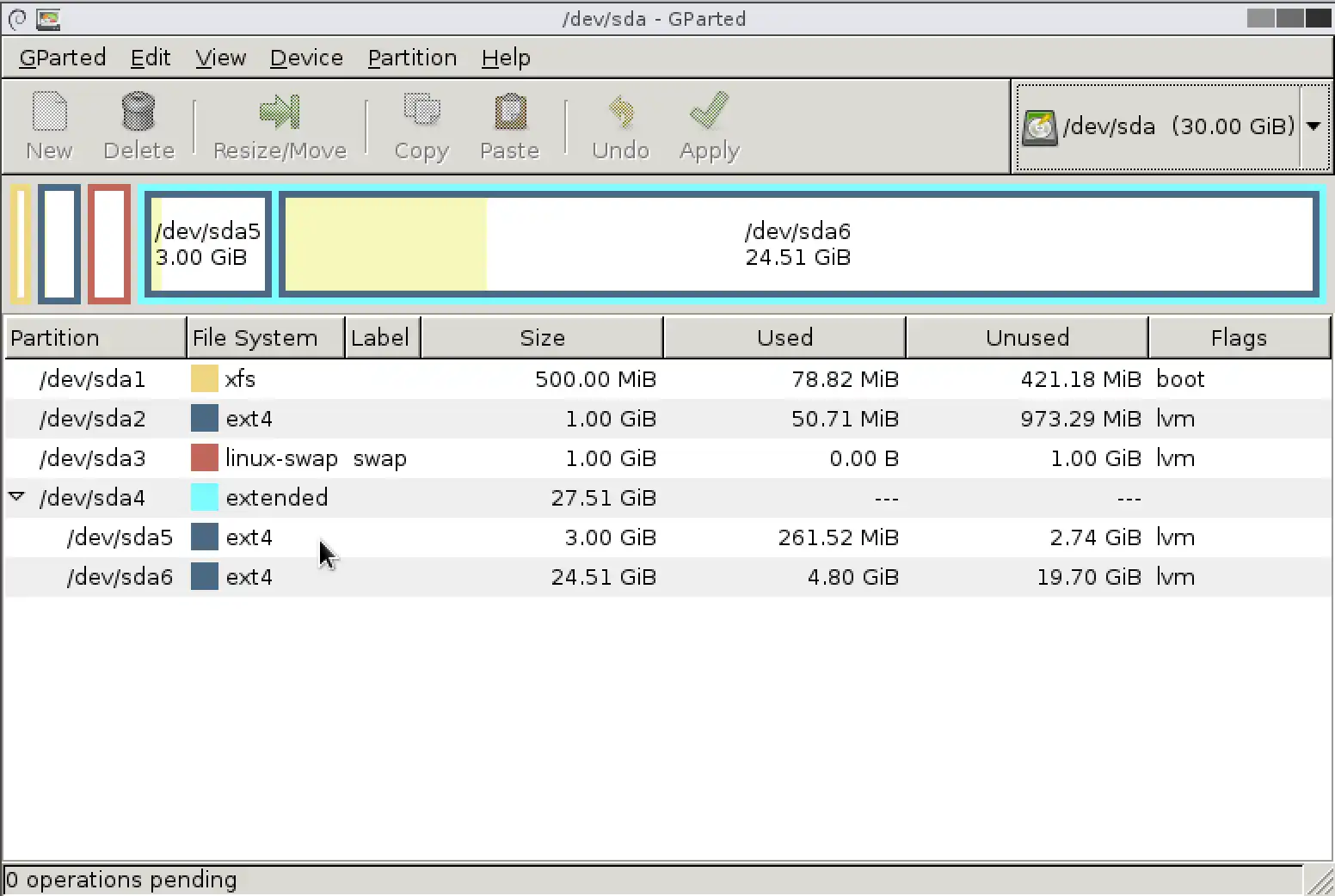Click the Copy partition toolbar icon
The height and width of the screenshot is (896, 1335).
(421, 112)
